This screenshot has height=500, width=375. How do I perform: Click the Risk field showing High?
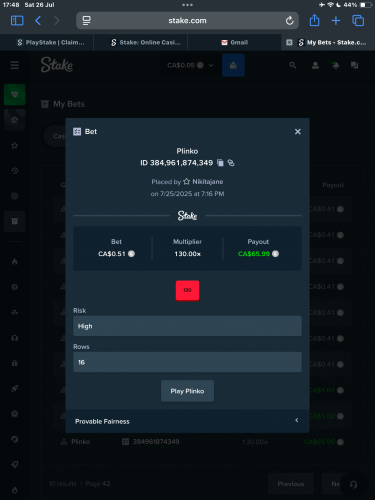pyautogui.click(x=187, y=326)
